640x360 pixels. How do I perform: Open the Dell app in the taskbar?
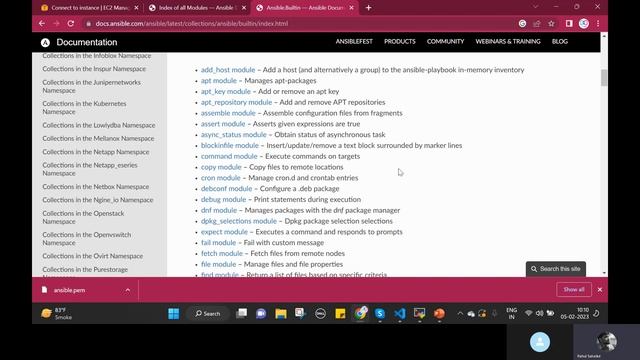click(x=320, y=313)
